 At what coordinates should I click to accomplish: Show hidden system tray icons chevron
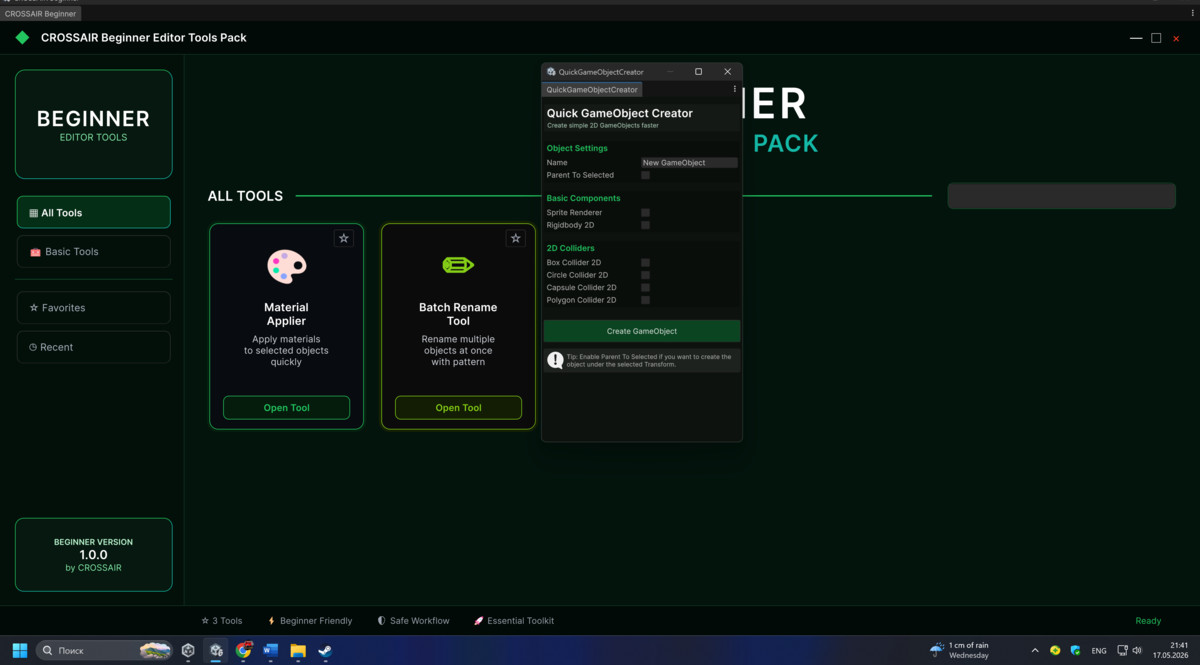(x=1035, y=650)
